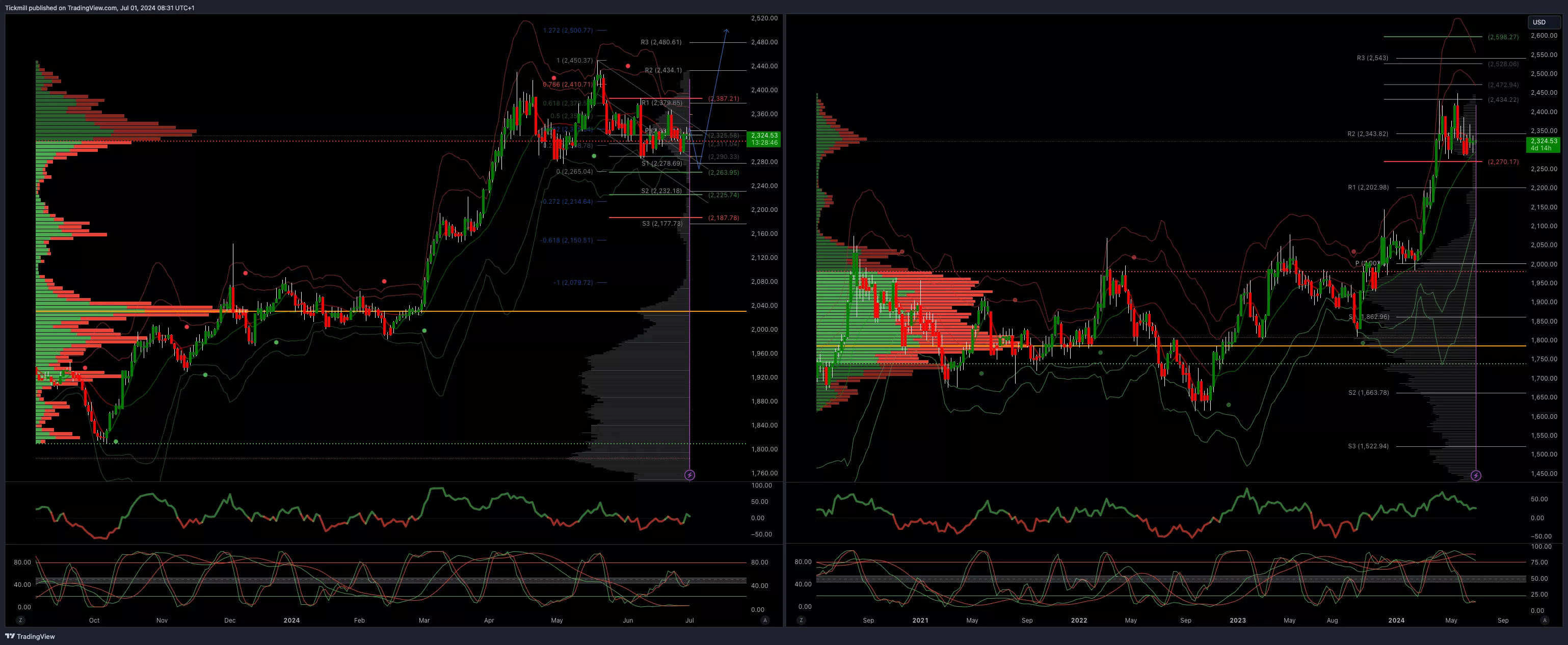Click the 2024 label on left time axis
This screenshot has height=645, width=1568.
tap(291, 620)
